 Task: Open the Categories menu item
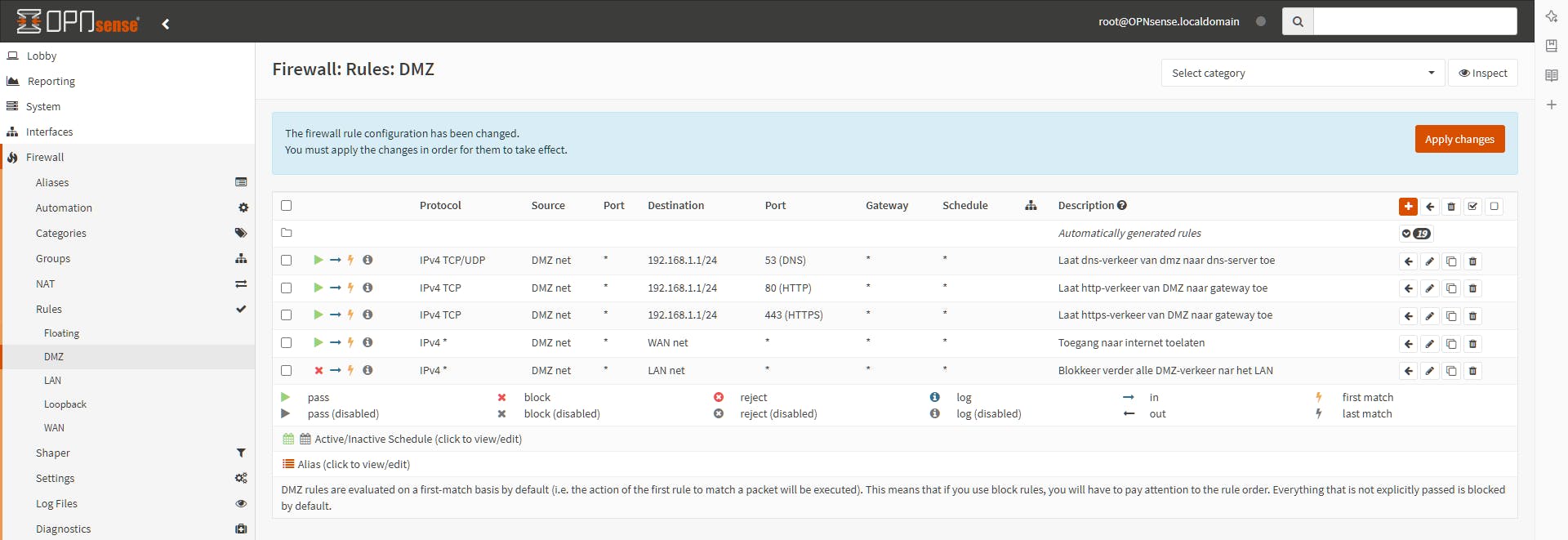[129, 233]
